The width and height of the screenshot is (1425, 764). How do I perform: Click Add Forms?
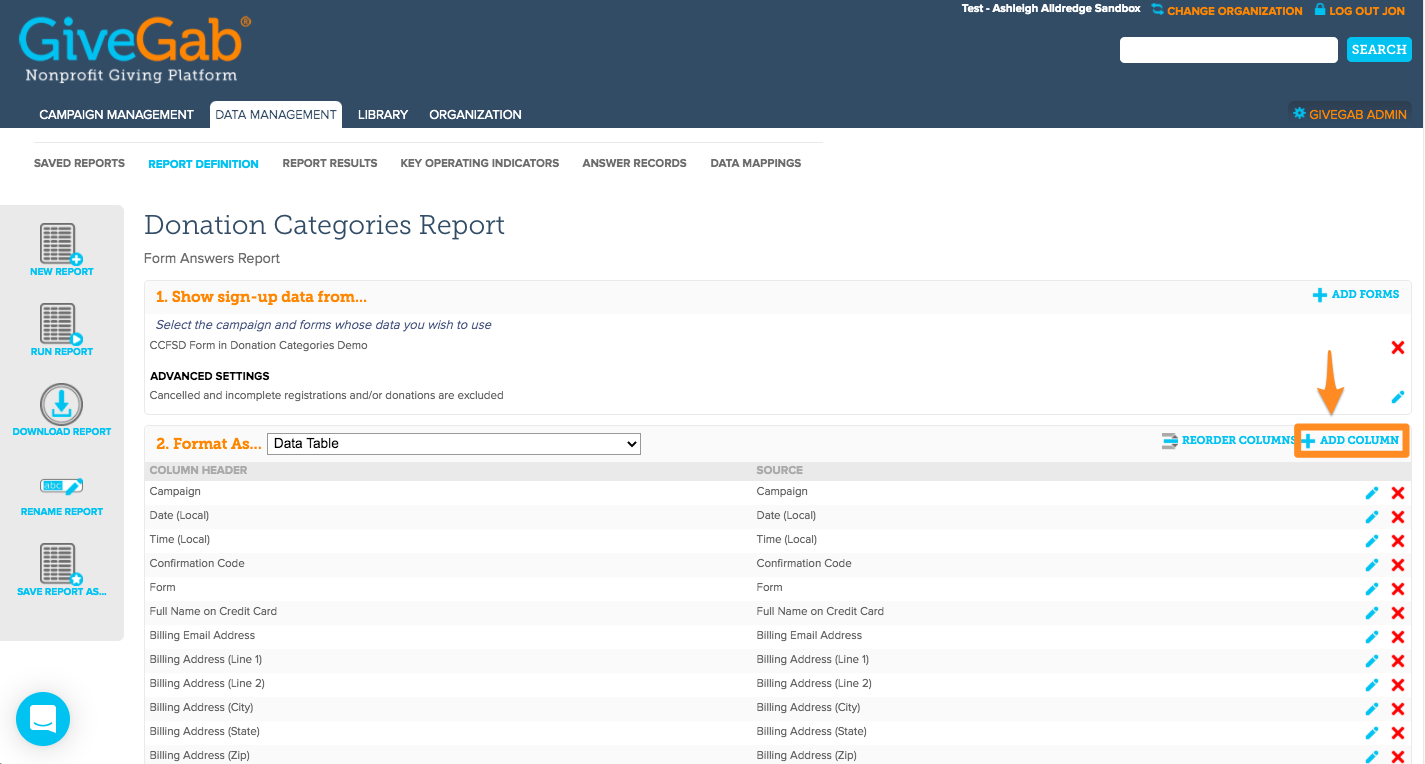[1356, 295]
